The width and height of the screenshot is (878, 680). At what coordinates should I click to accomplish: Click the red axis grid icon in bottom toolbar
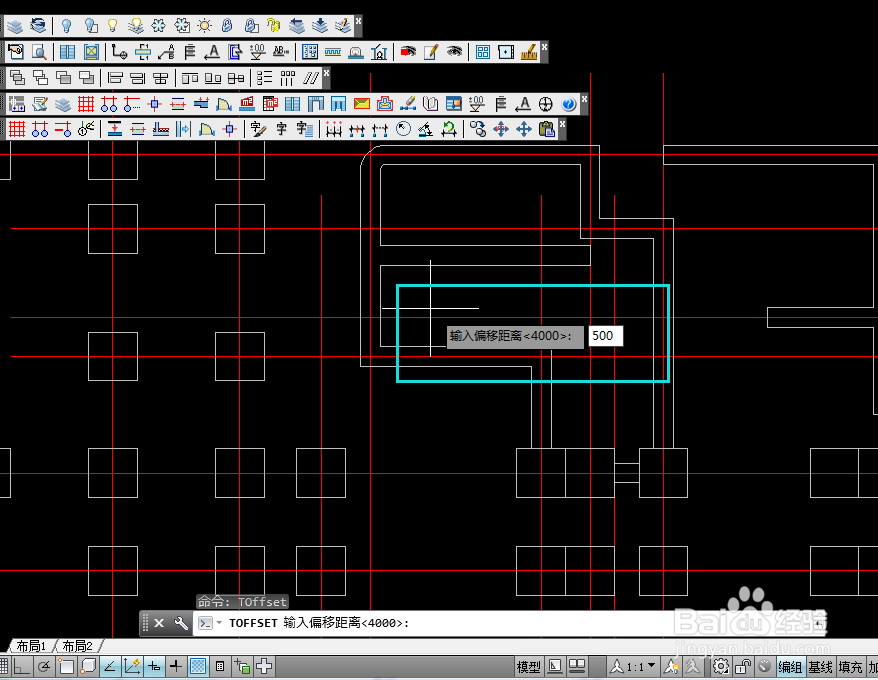tap(17, 129)
